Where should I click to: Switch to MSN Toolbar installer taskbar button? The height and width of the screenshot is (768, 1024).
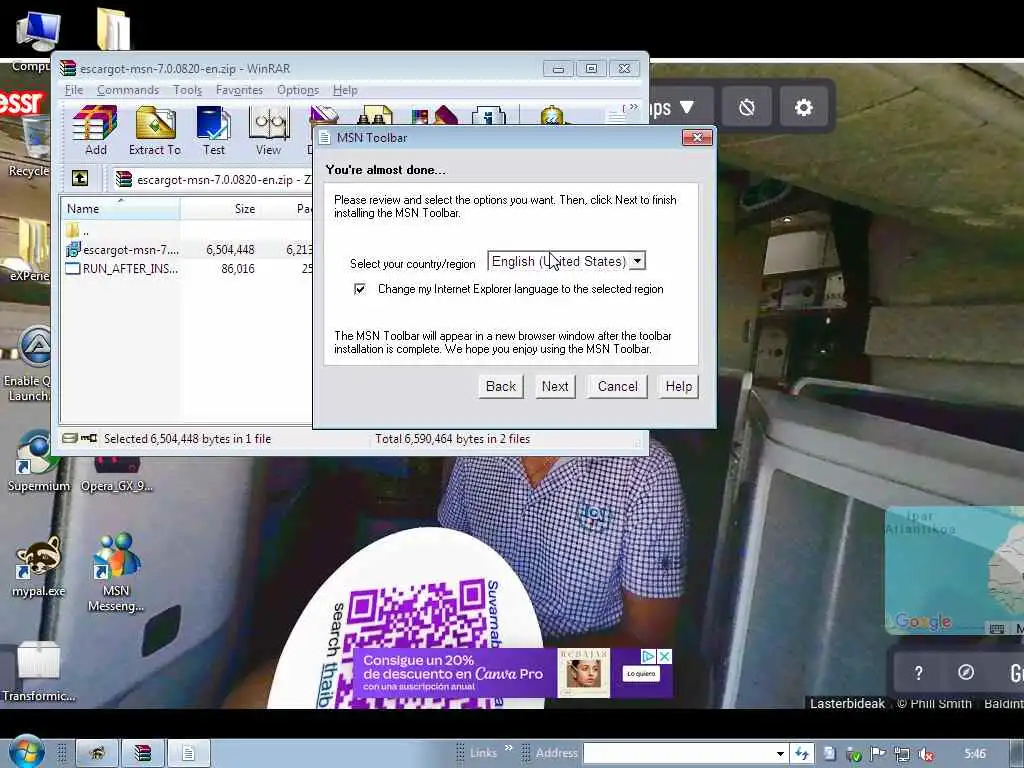click(188, 754)
